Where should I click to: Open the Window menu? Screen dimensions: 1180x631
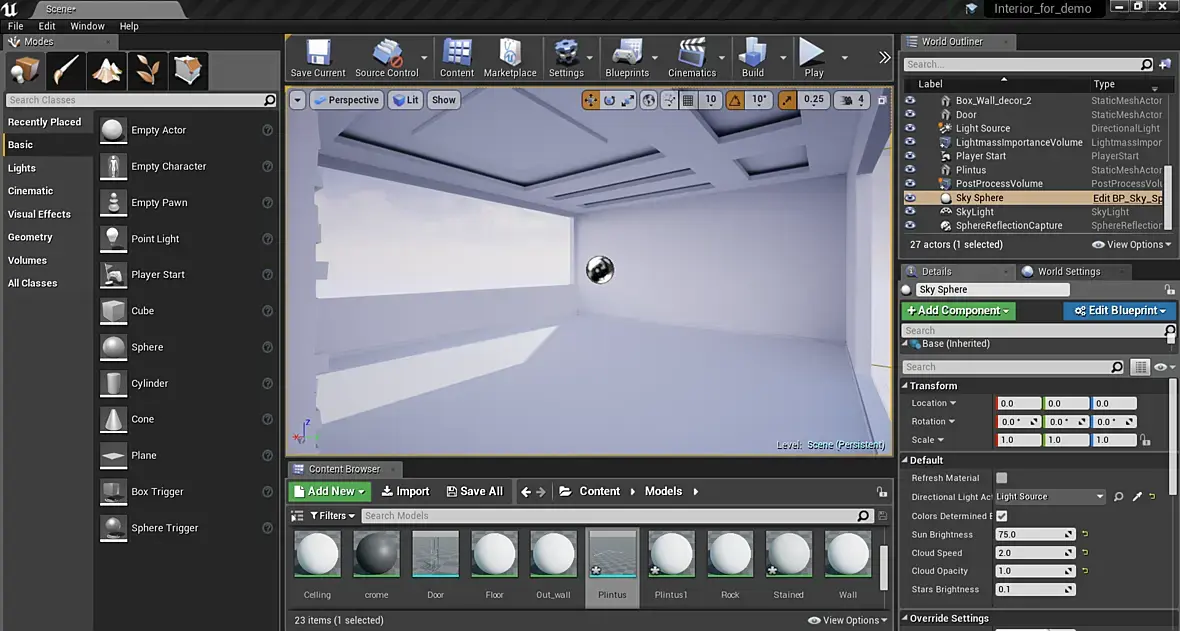click(87, 26)
